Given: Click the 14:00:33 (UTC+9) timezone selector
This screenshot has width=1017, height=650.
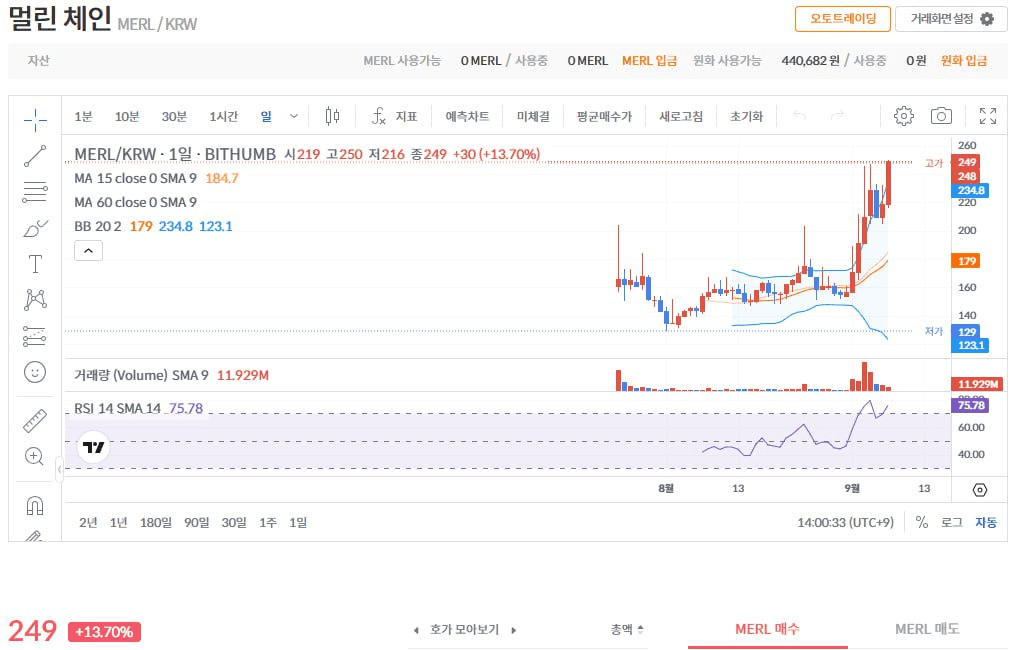Looking at the screenshot, I should pyautogui.click(x=846, y=522).
